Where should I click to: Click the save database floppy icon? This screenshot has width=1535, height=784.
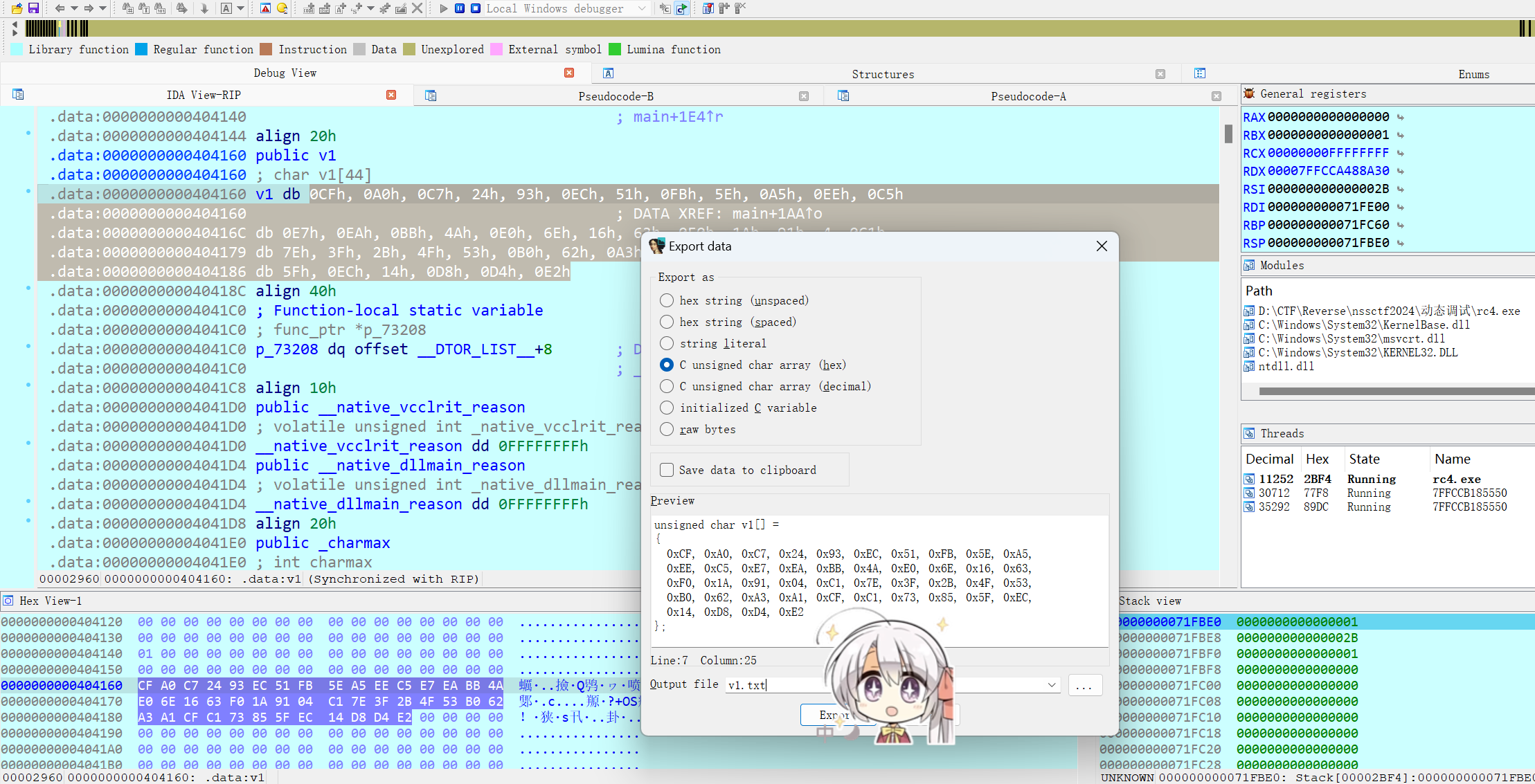[33, 8]
